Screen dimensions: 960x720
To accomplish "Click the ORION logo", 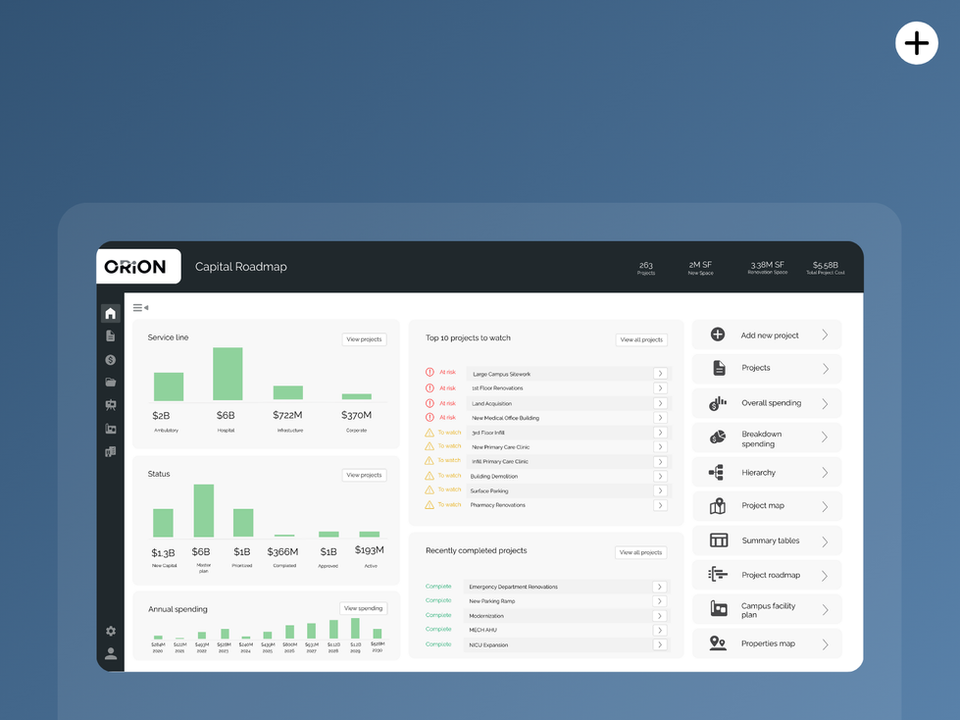I will (135, 267).
